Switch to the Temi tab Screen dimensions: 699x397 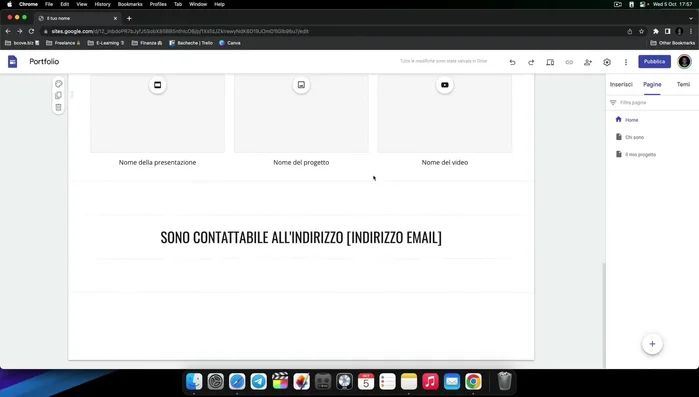(683, 84)
